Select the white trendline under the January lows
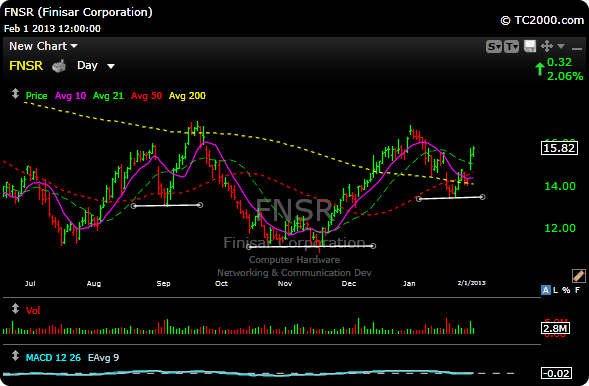 (x=451, y=198)
